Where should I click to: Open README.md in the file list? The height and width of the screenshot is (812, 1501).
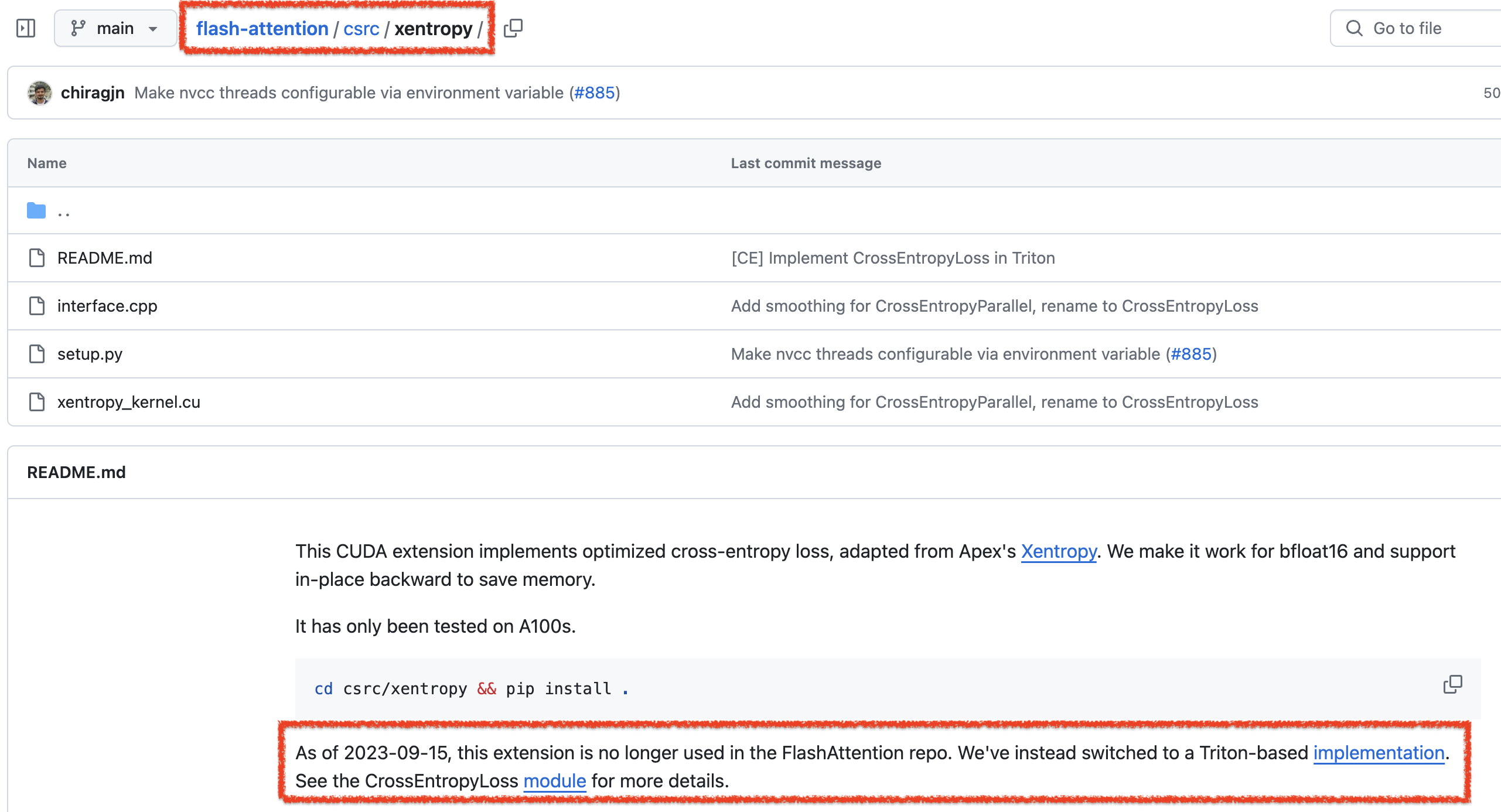coord(105,258)
